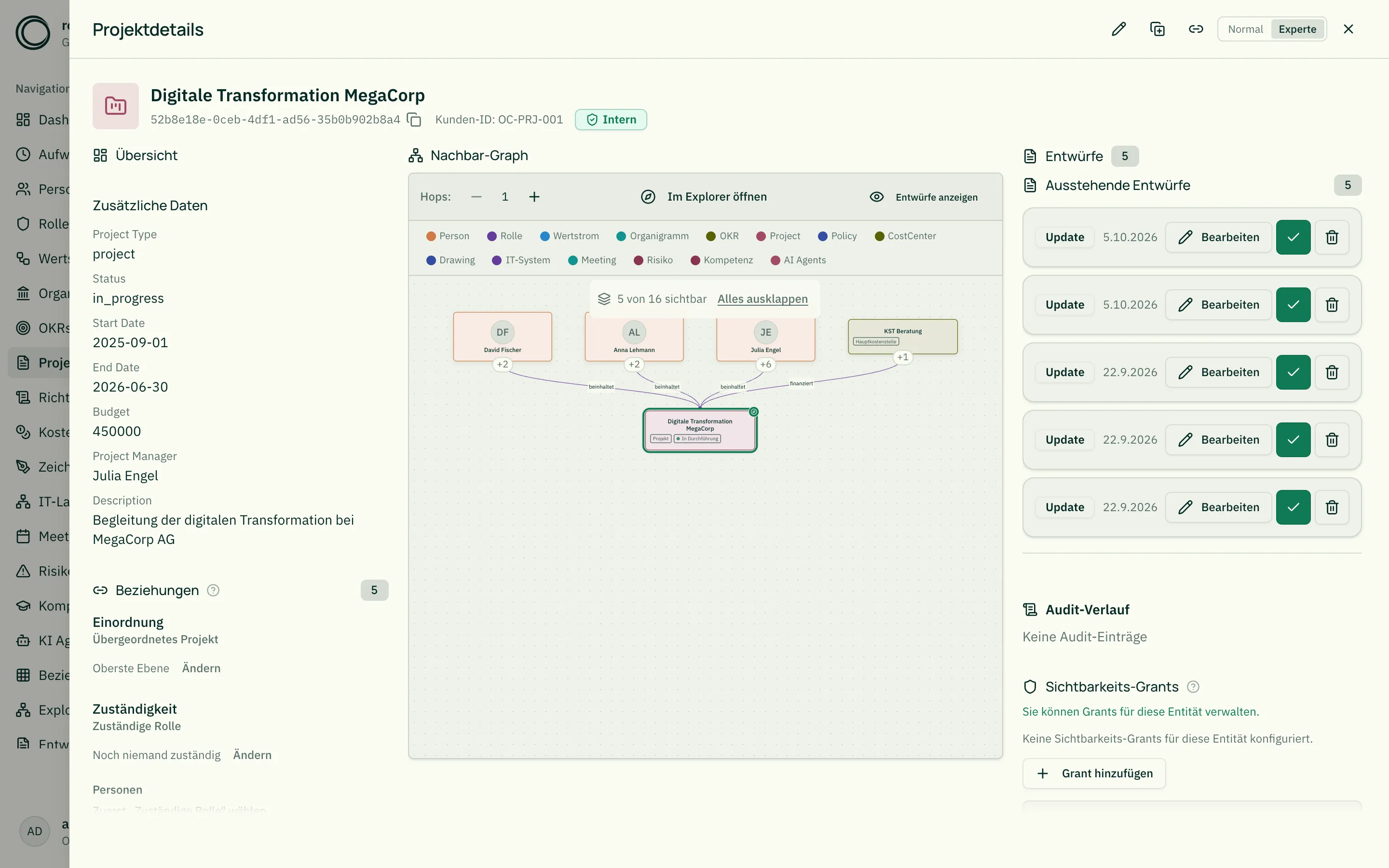1389x868 pixels.
Task: Open the Dashboard sidebar item
Action: tap(39, 120)
